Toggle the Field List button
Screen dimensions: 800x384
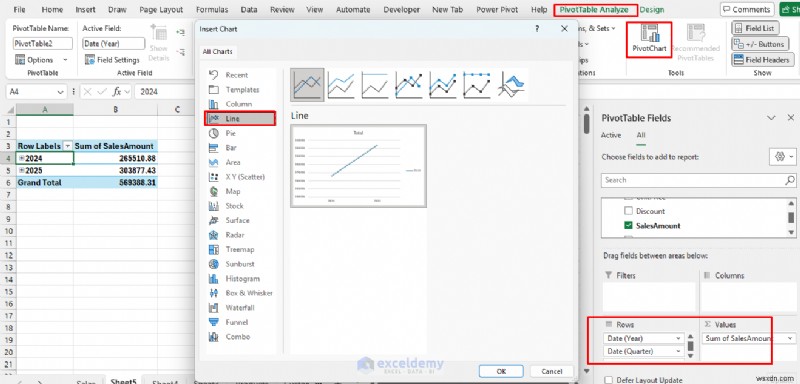(755, 29)
